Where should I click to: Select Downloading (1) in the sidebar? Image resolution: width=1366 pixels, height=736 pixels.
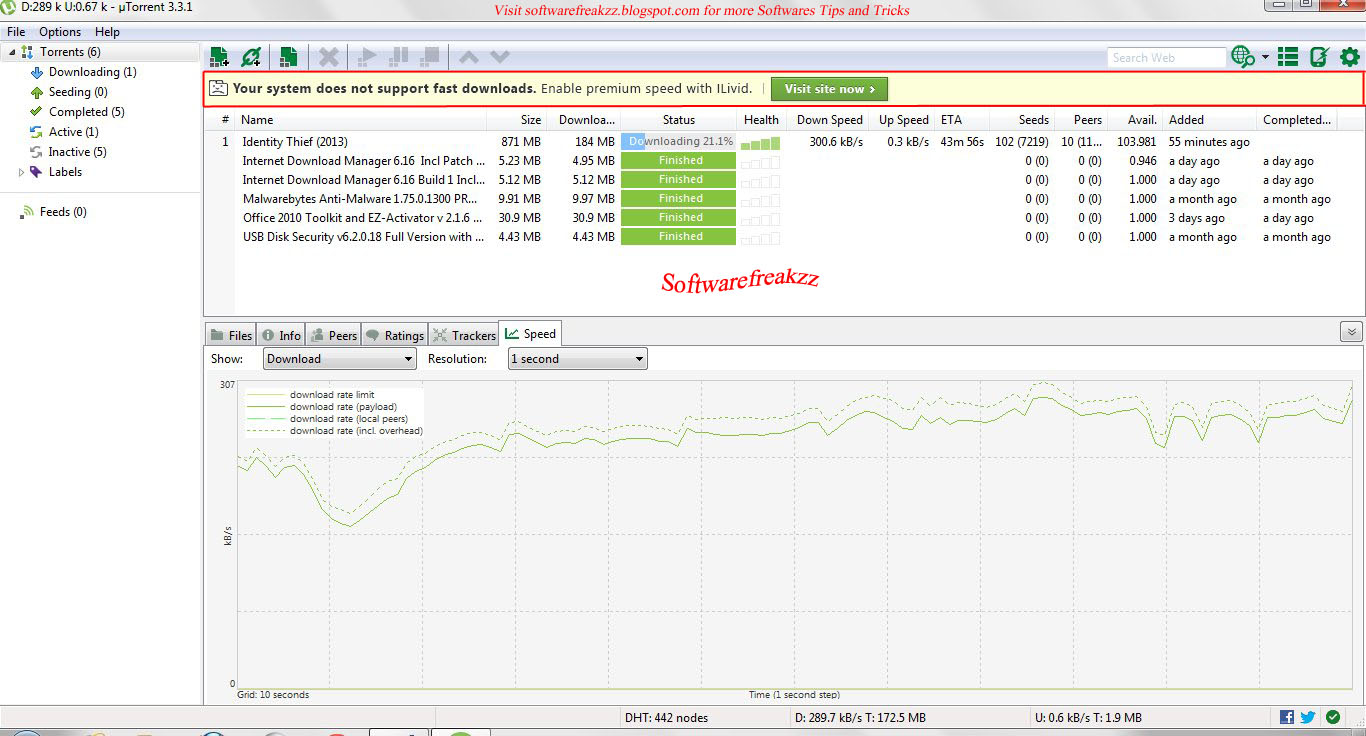pos(92,72)
